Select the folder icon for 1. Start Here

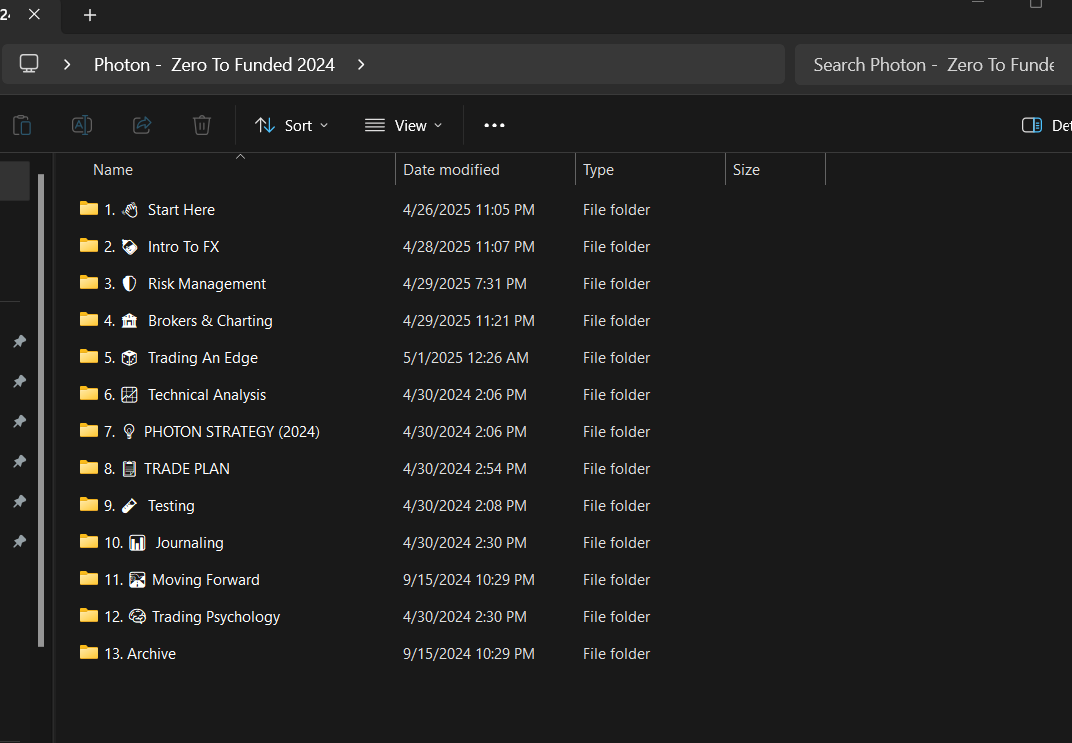(89, 208)
